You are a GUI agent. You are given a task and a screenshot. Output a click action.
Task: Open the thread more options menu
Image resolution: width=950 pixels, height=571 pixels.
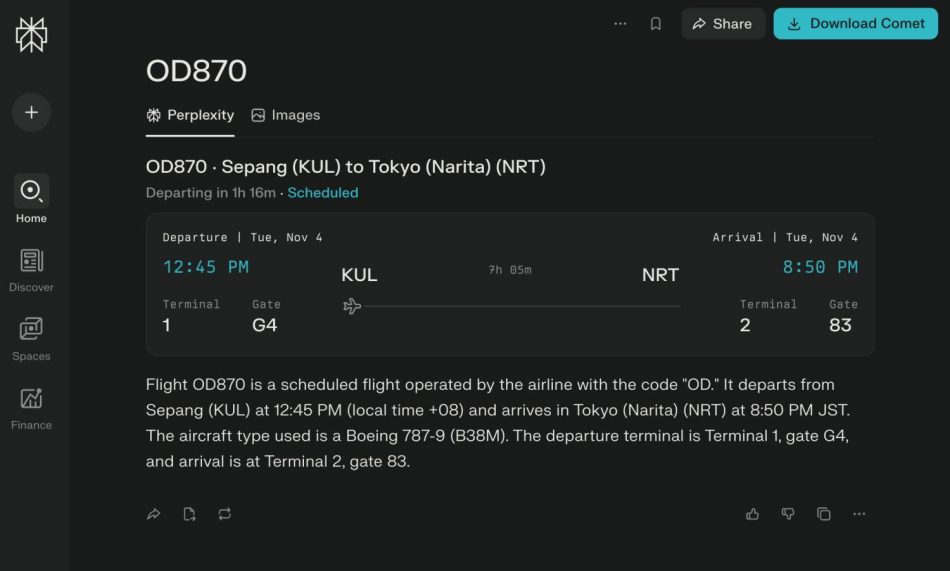coord(620,24)
